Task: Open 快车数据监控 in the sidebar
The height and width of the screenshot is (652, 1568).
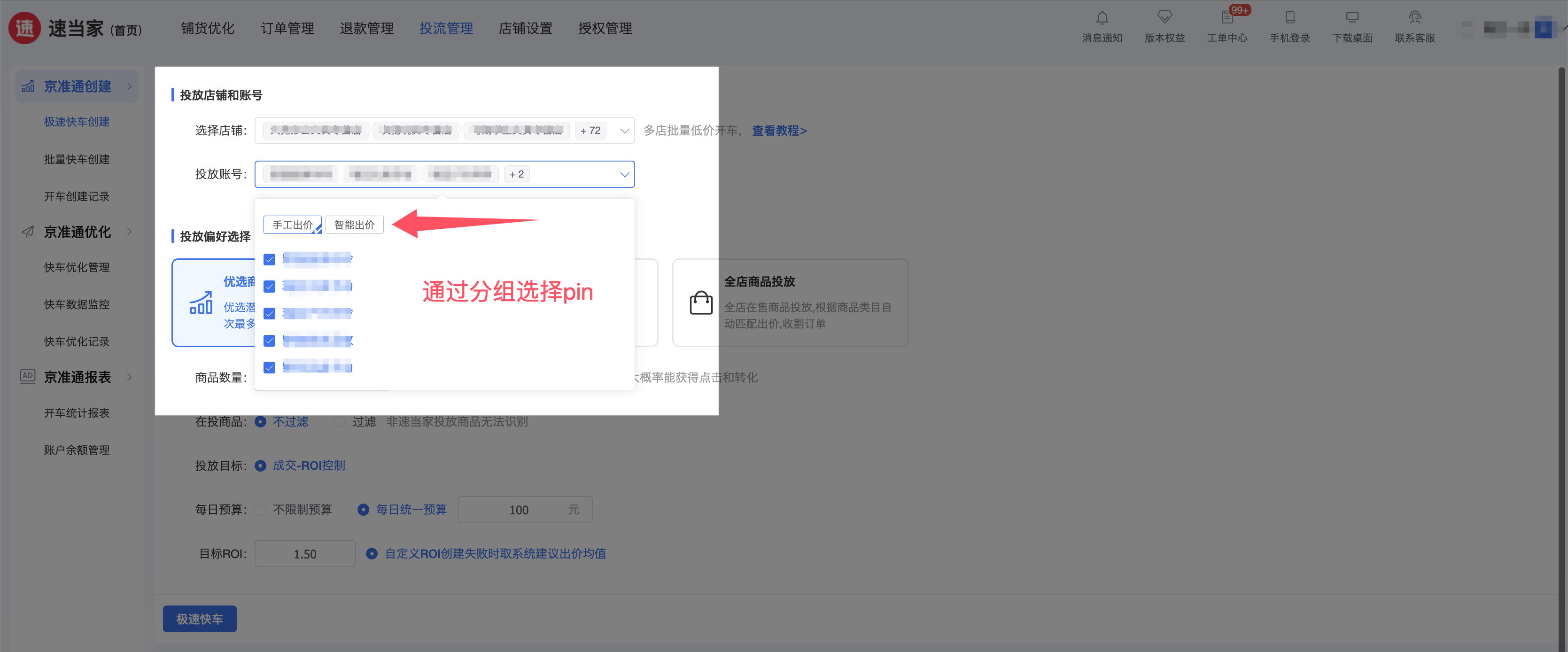Action: [x=77, y=304]
